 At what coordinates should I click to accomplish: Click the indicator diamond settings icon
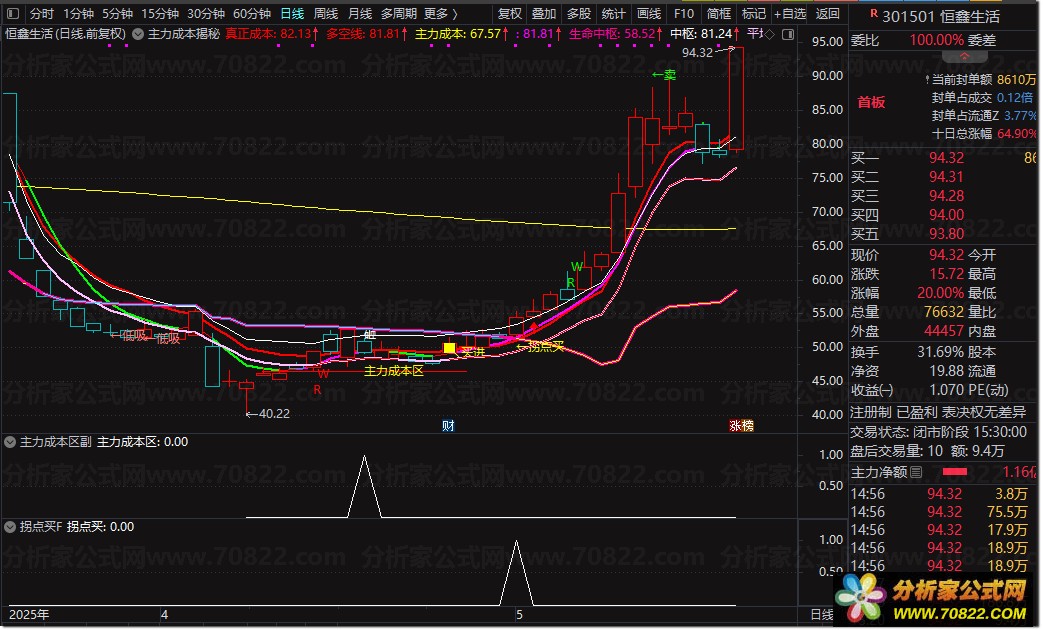coord(769,34)
